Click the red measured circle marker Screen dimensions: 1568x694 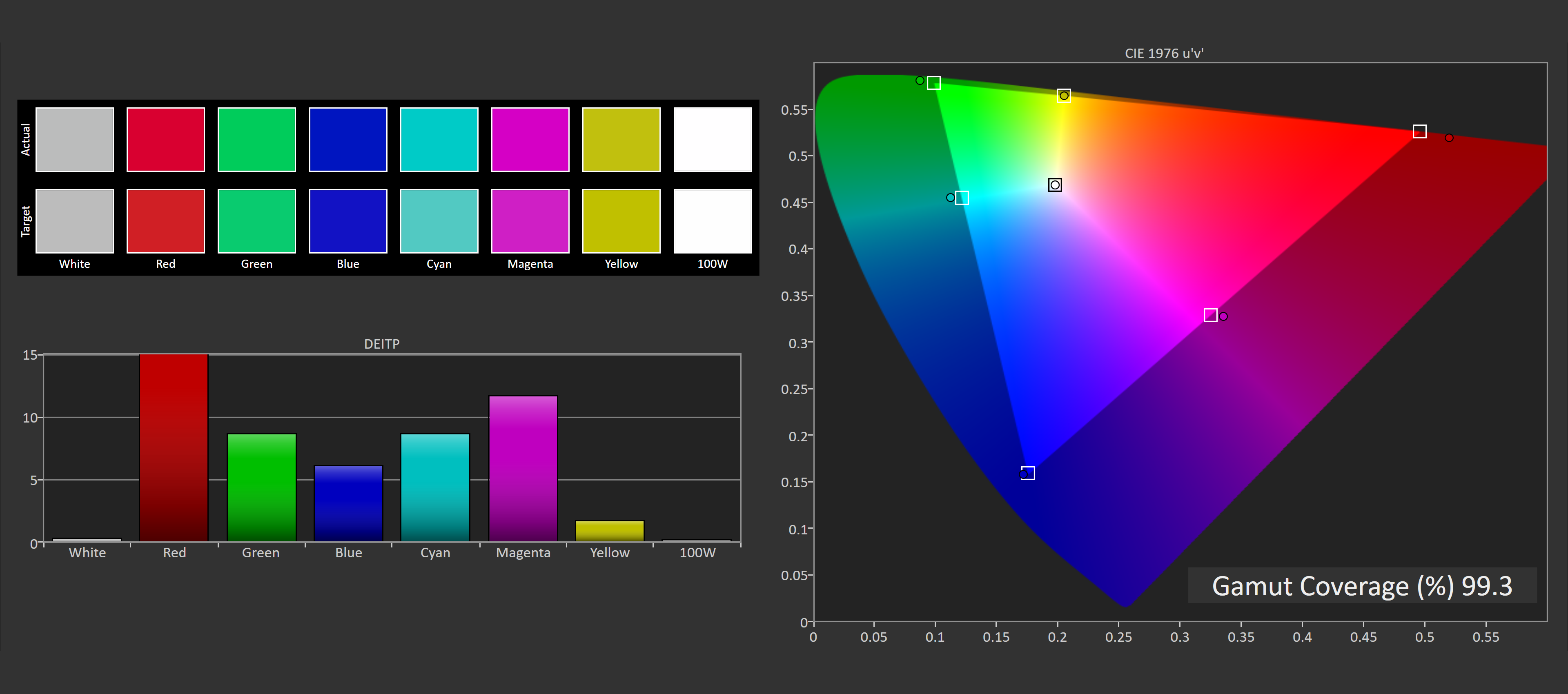coord(1449,138)
